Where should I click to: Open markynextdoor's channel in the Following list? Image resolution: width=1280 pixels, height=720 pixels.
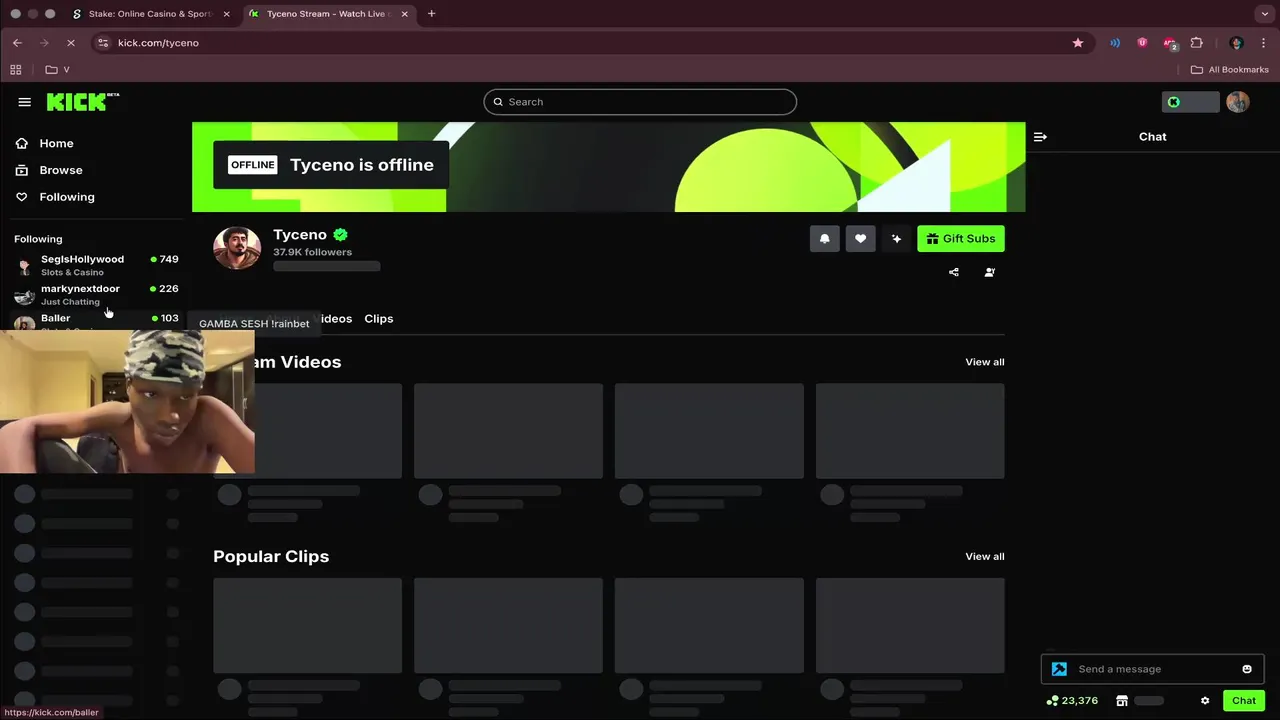point(96,295)
